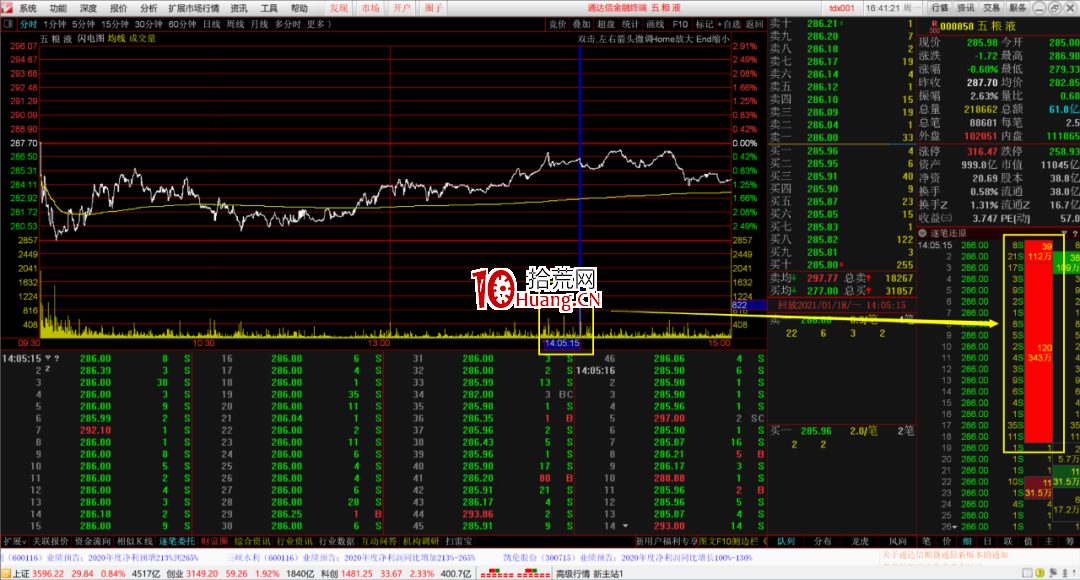Click the 14:05:15 time marker on chart axis
This screenshot has width=1080, height=580.
point(561,343)
